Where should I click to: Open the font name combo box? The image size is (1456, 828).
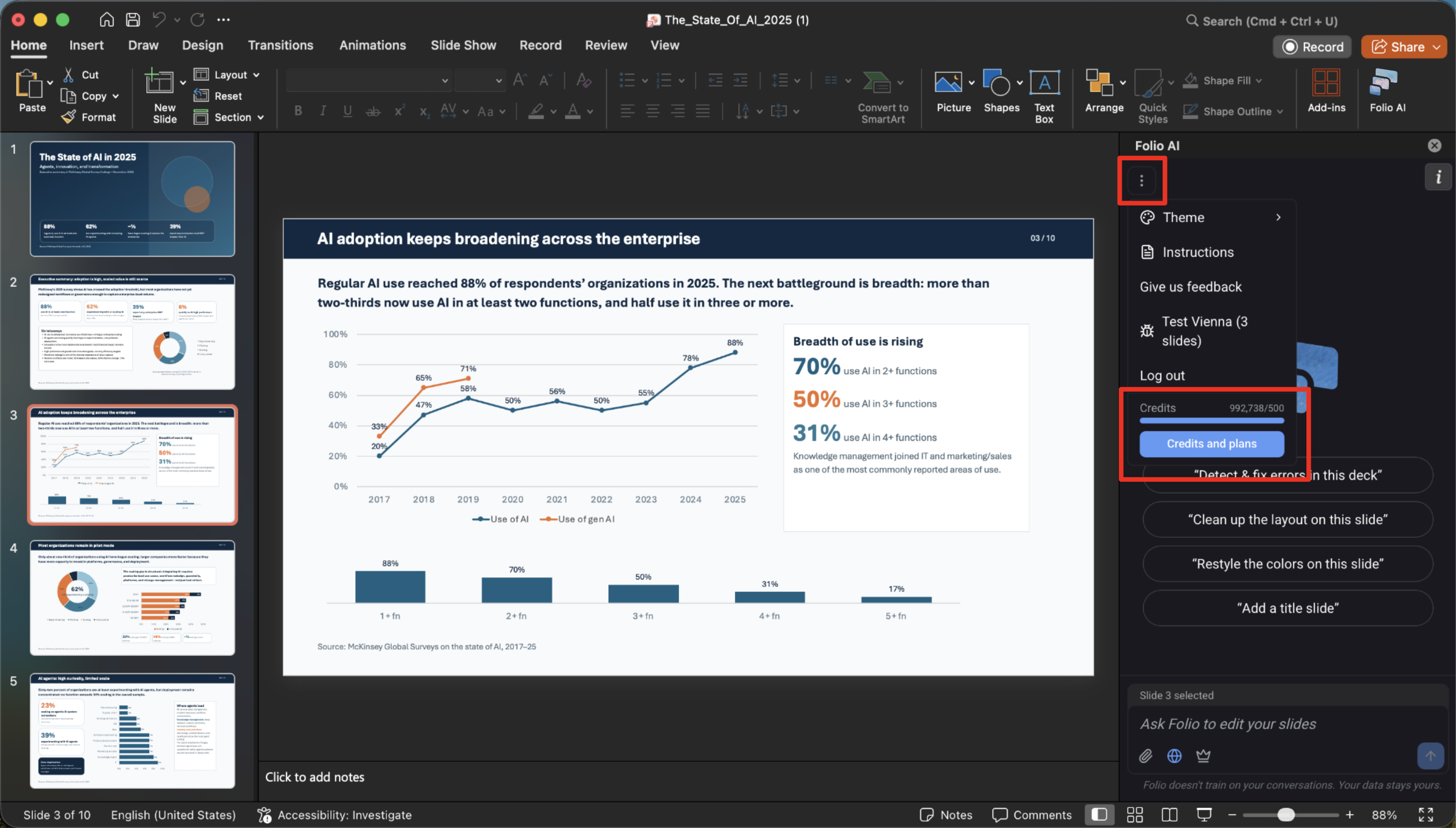pyautogui.click(x=368, y=80)
